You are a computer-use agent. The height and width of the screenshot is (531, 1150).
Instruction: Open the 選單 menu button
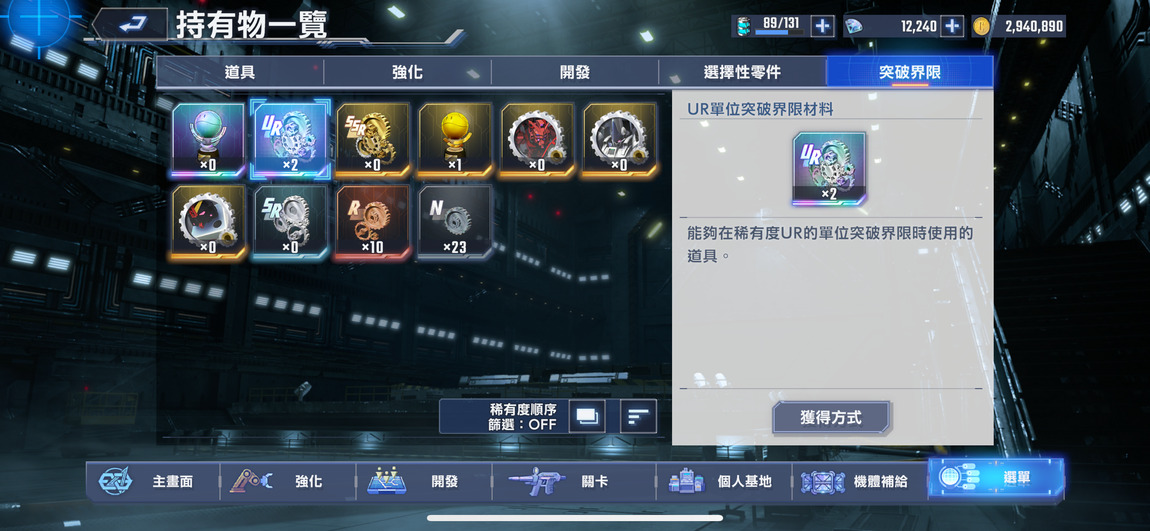[995, 478]
